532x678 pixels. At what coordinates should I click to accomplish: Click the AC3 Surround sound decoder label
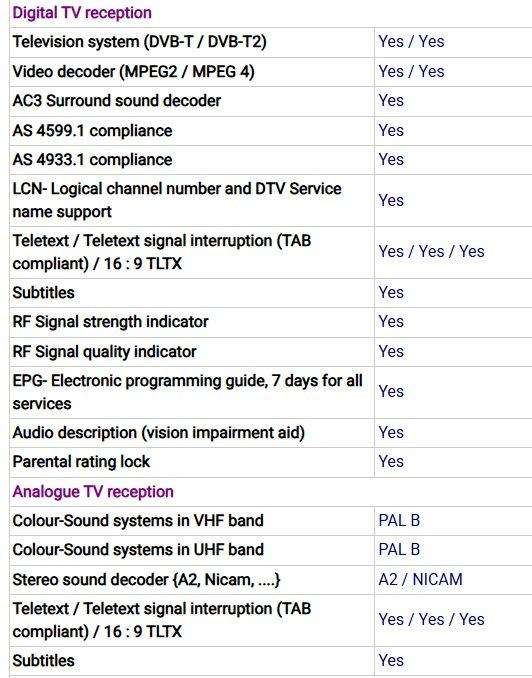pos(117,101)
